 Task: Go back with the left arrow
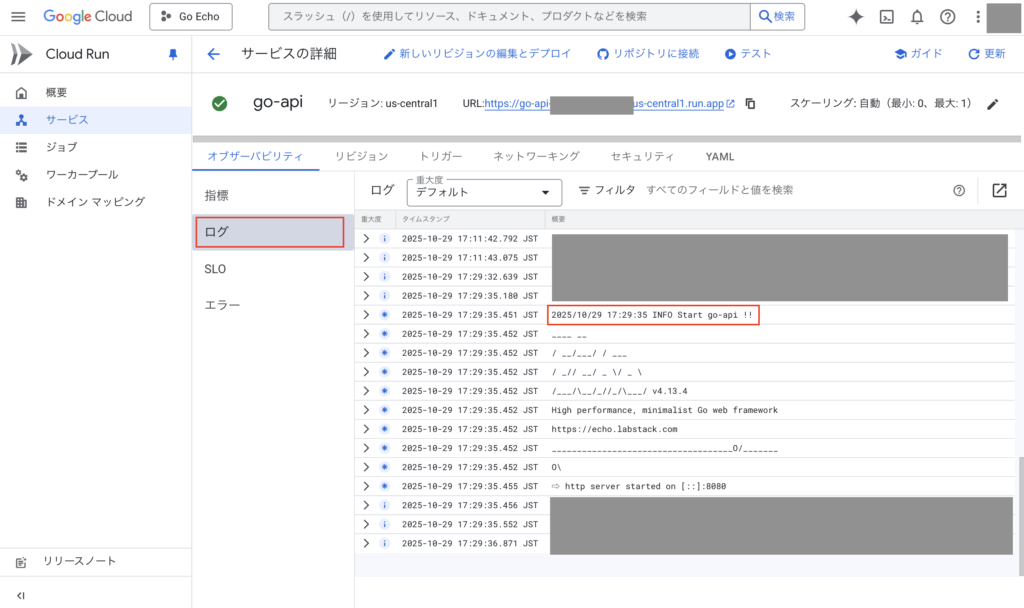(x=213, y=54)
